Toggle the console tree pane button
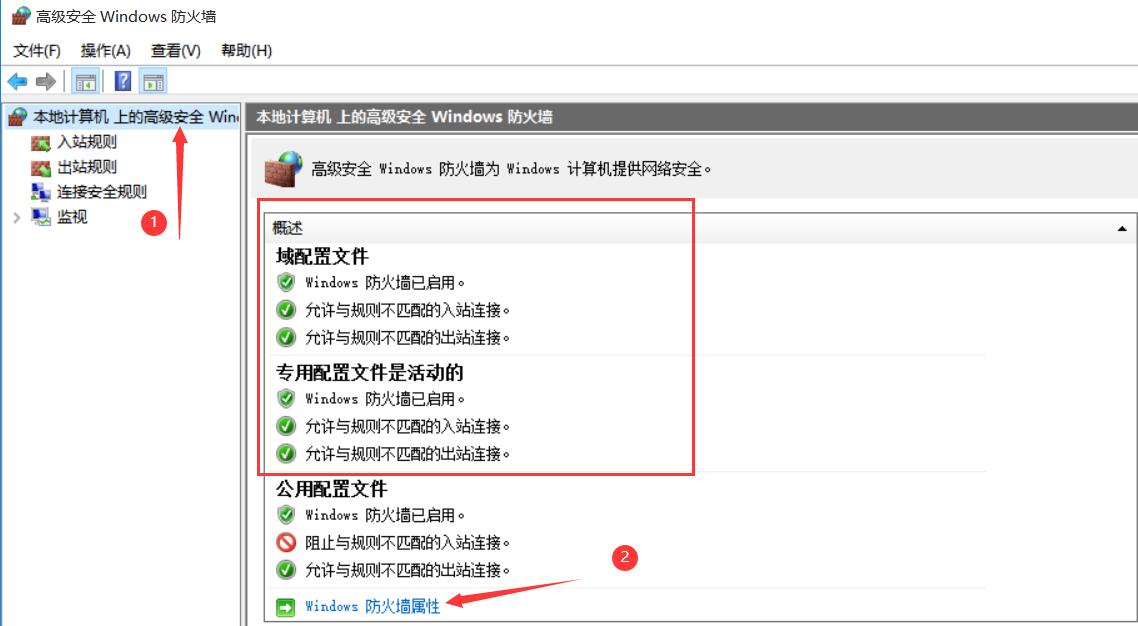1138x626 pixels. point(86,81)
